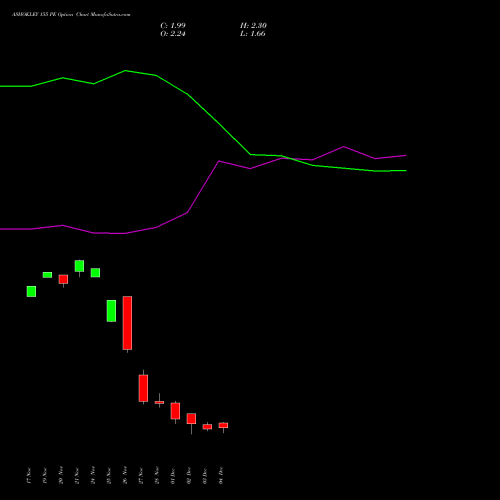
Task: Select the red candle for 01 Dec
Action: click(175, 411)
